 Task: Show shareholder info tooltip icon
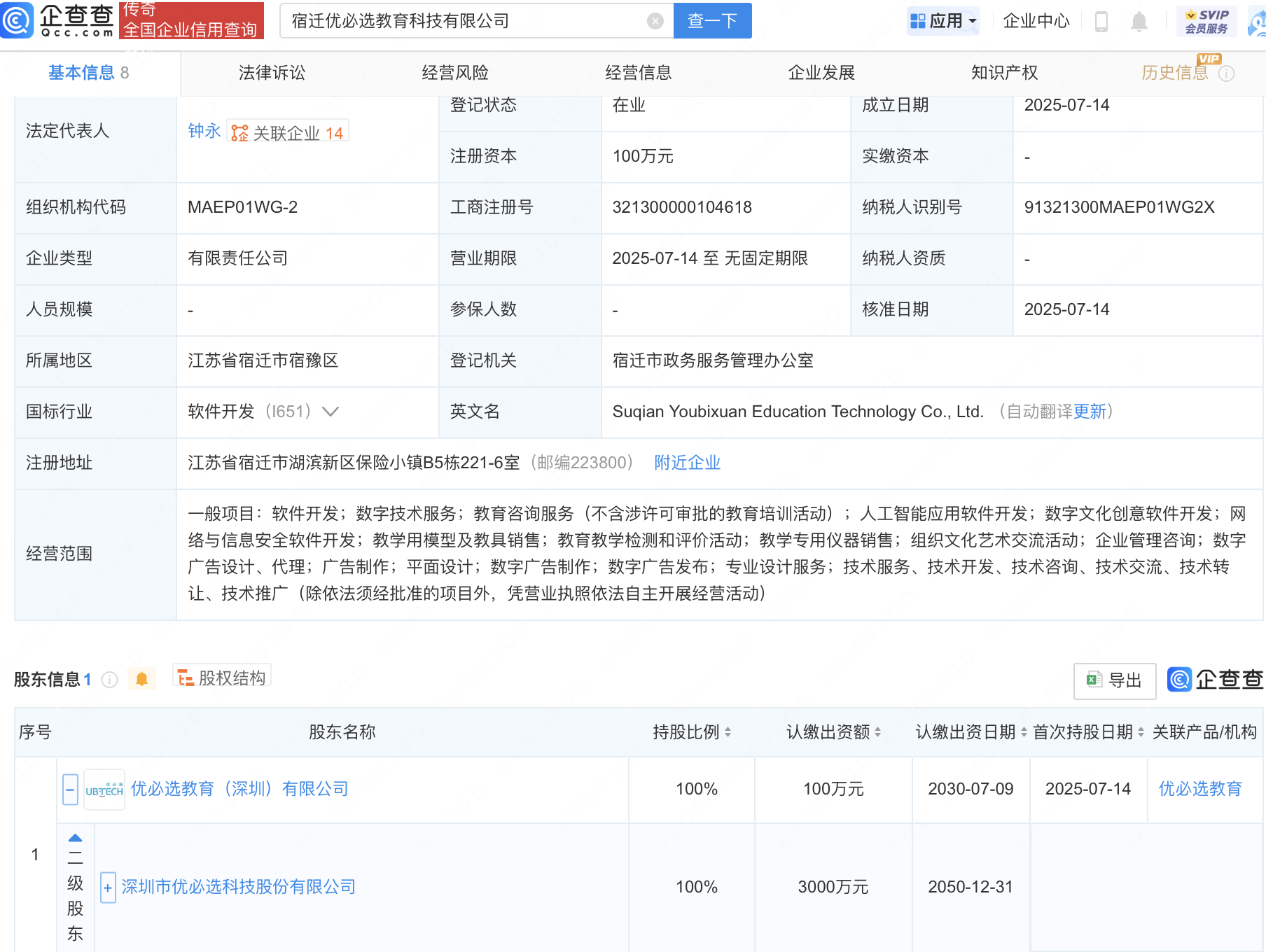tap(110, 680)
